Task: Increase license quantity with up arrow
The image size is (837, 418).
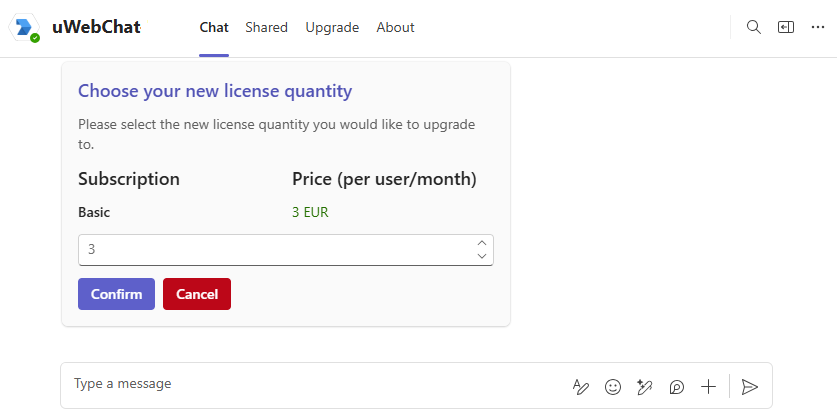Action: click(x=482, y=243)
